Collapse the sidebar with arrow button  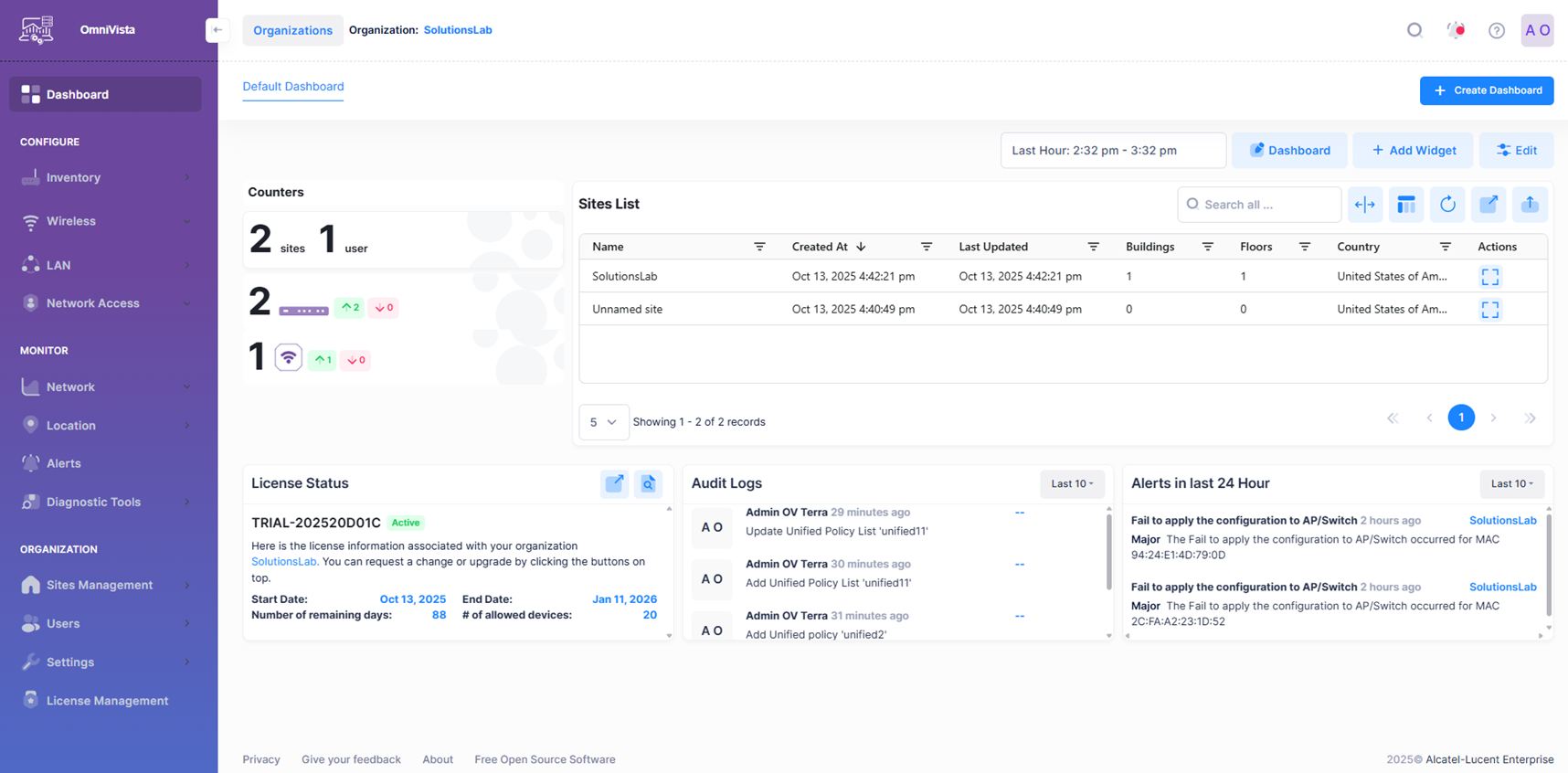217,30
